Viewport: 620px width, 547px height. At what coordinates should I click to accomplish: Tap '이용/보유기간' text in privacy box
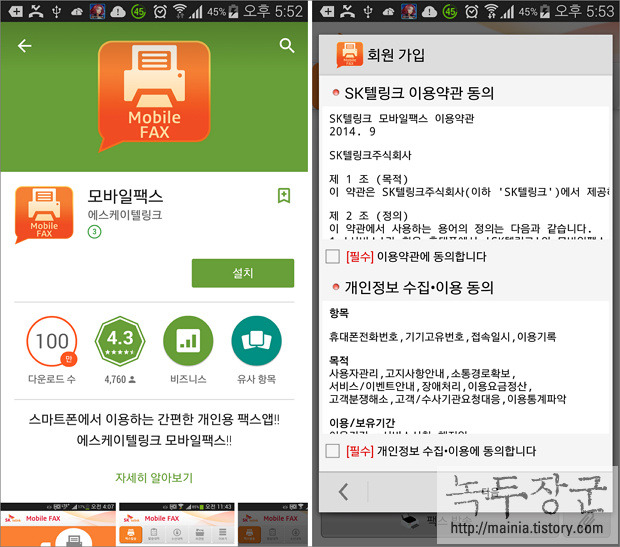pos(362,423)
